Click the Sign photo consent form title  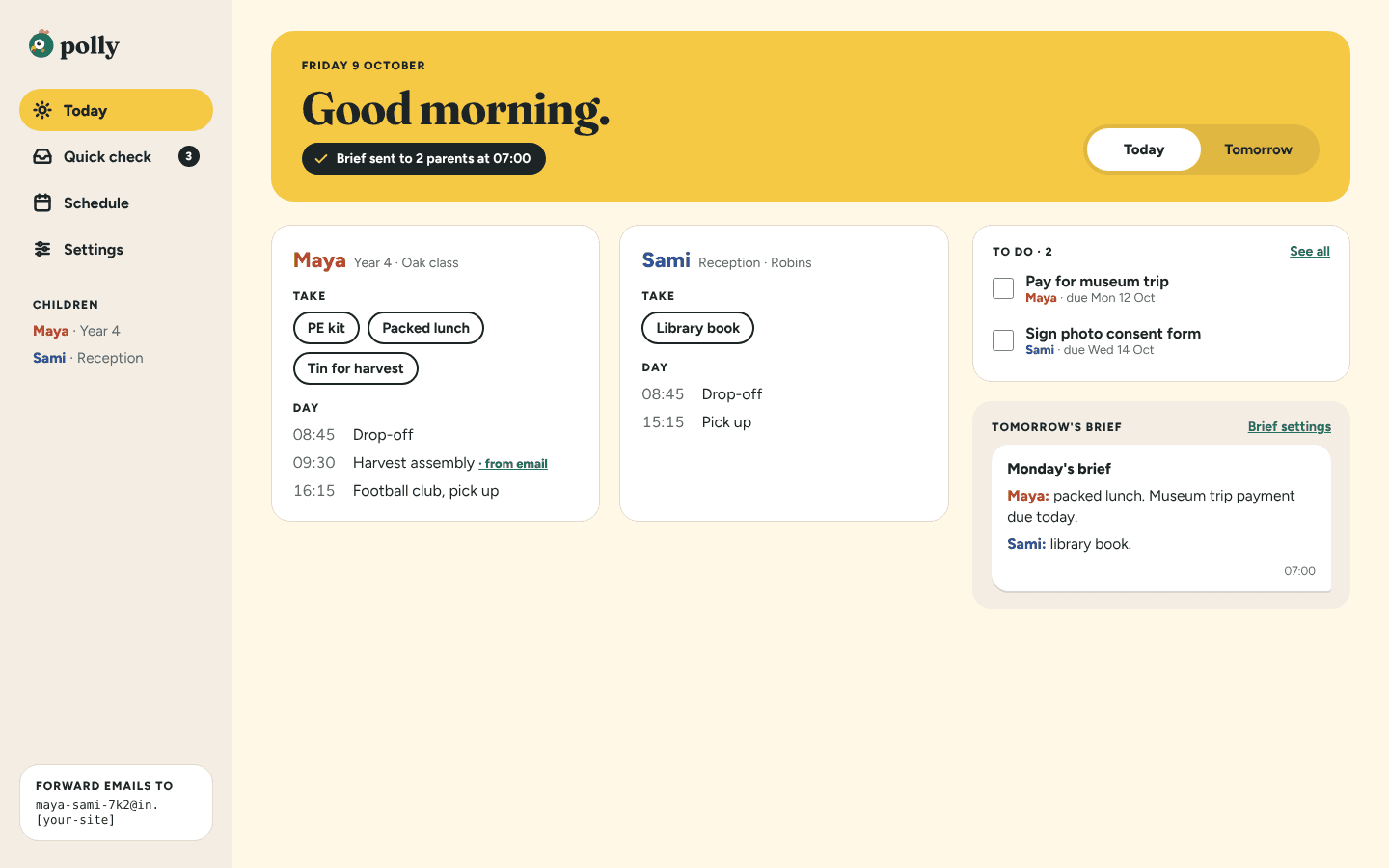pyautogui.click(x=1113, y=334)
